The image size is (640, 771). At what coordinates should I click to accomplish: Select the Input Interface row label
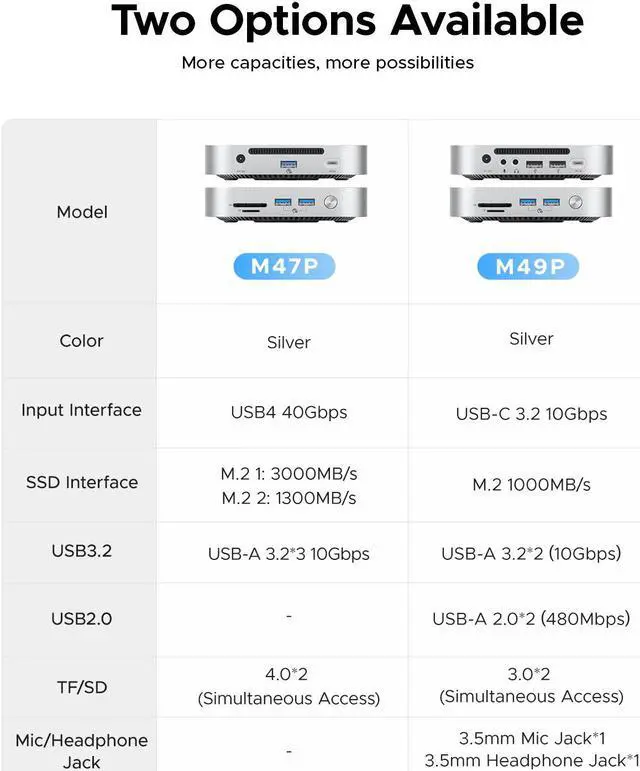tap(82, 410)
